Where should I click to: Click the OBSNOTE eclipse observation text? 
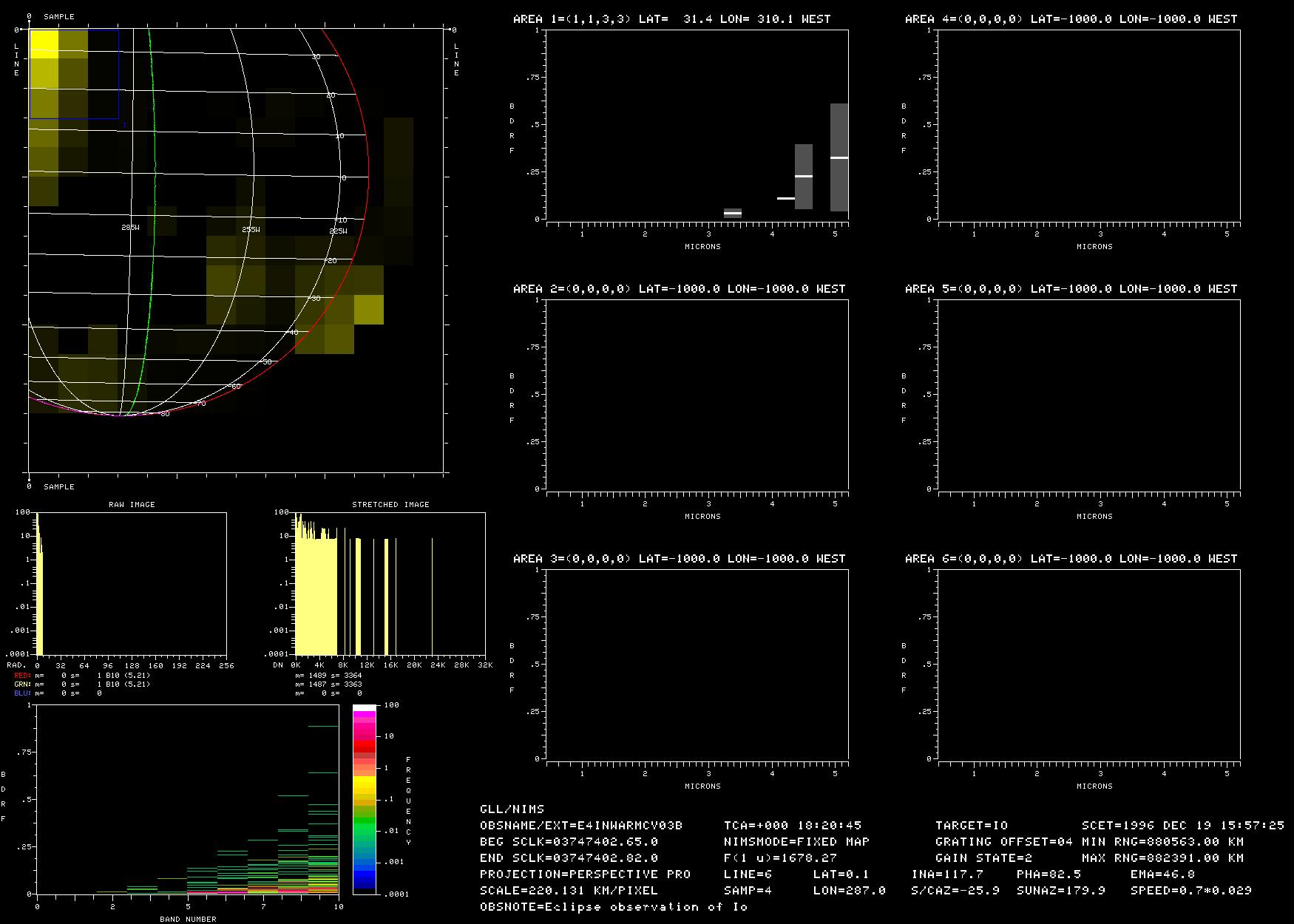pyautogui.click(x=614, y=907)
